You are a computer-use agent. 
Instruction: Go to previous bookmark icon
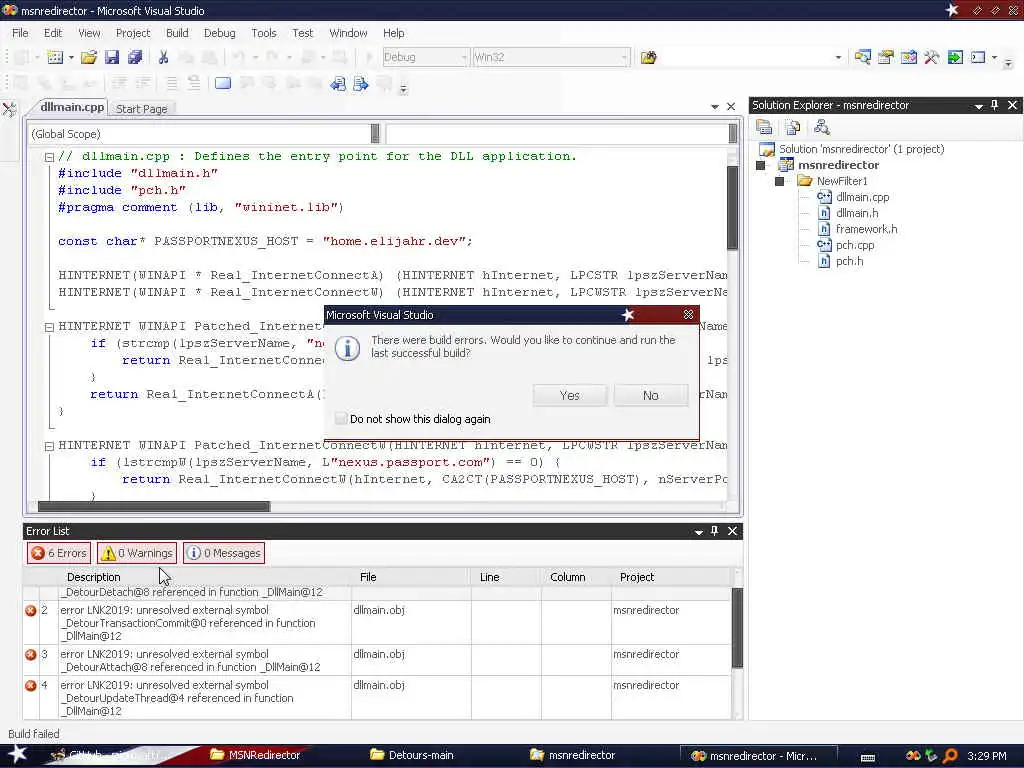point(338,84)
